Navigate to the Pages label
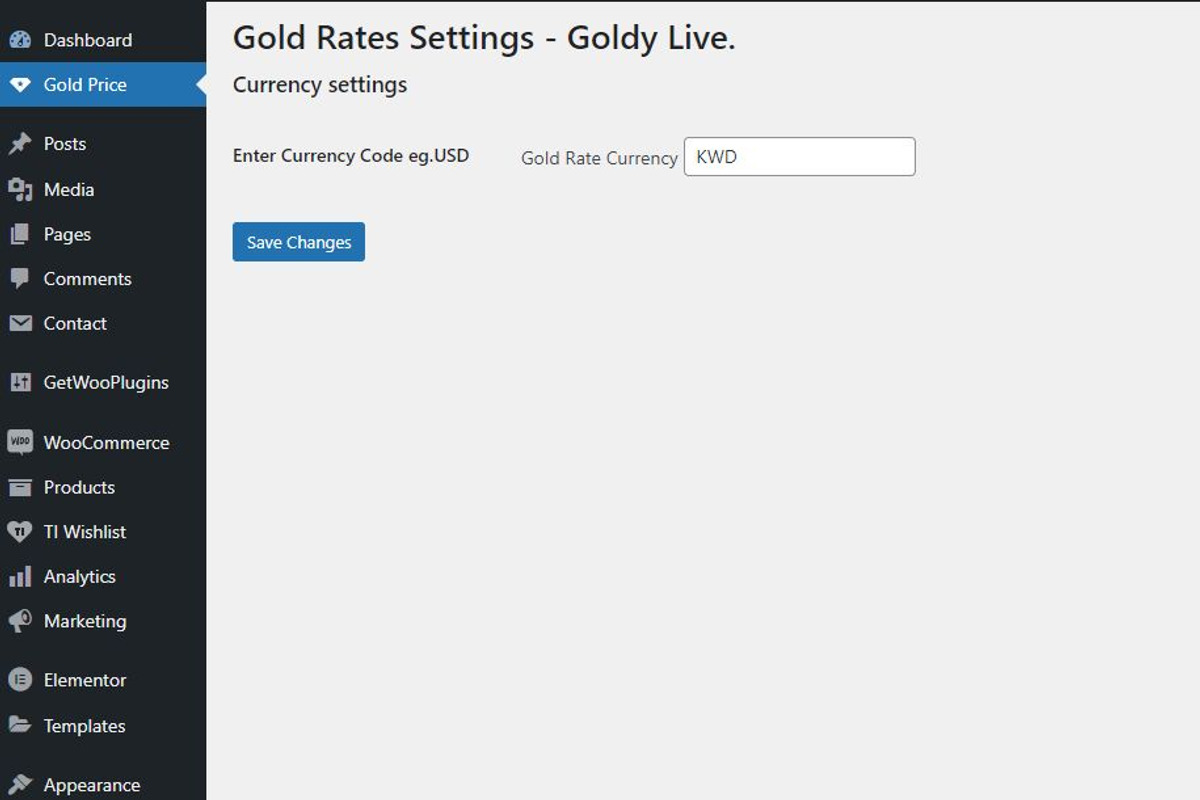The width and height of the screenshot is (1200, 800). tap(67, 234)
